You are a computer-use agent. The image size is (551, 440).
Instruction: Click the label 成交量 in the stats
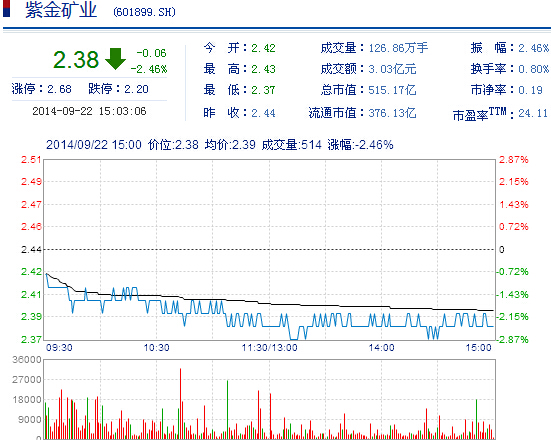tap(338, 48)
